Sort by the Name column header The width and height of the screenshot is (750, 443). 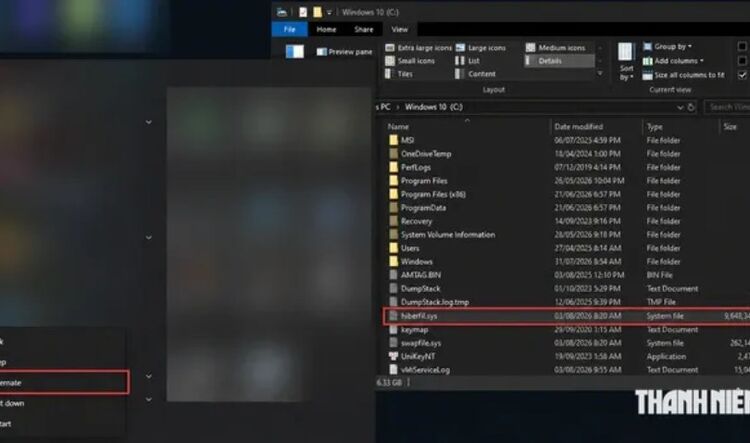coord(398,127)
